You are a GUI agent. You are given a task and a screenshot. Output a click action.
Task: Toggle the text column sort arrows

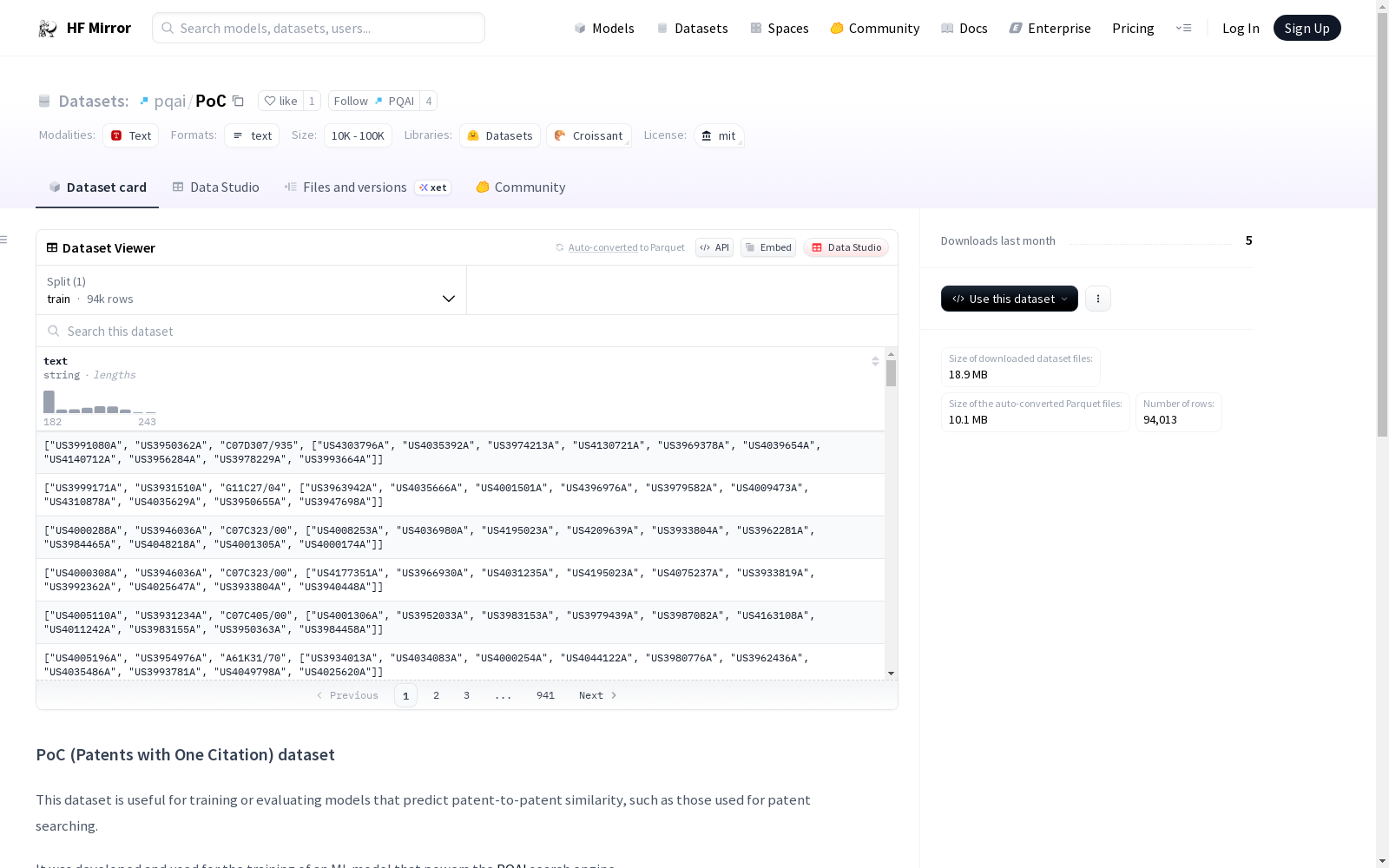coord(875,361)
